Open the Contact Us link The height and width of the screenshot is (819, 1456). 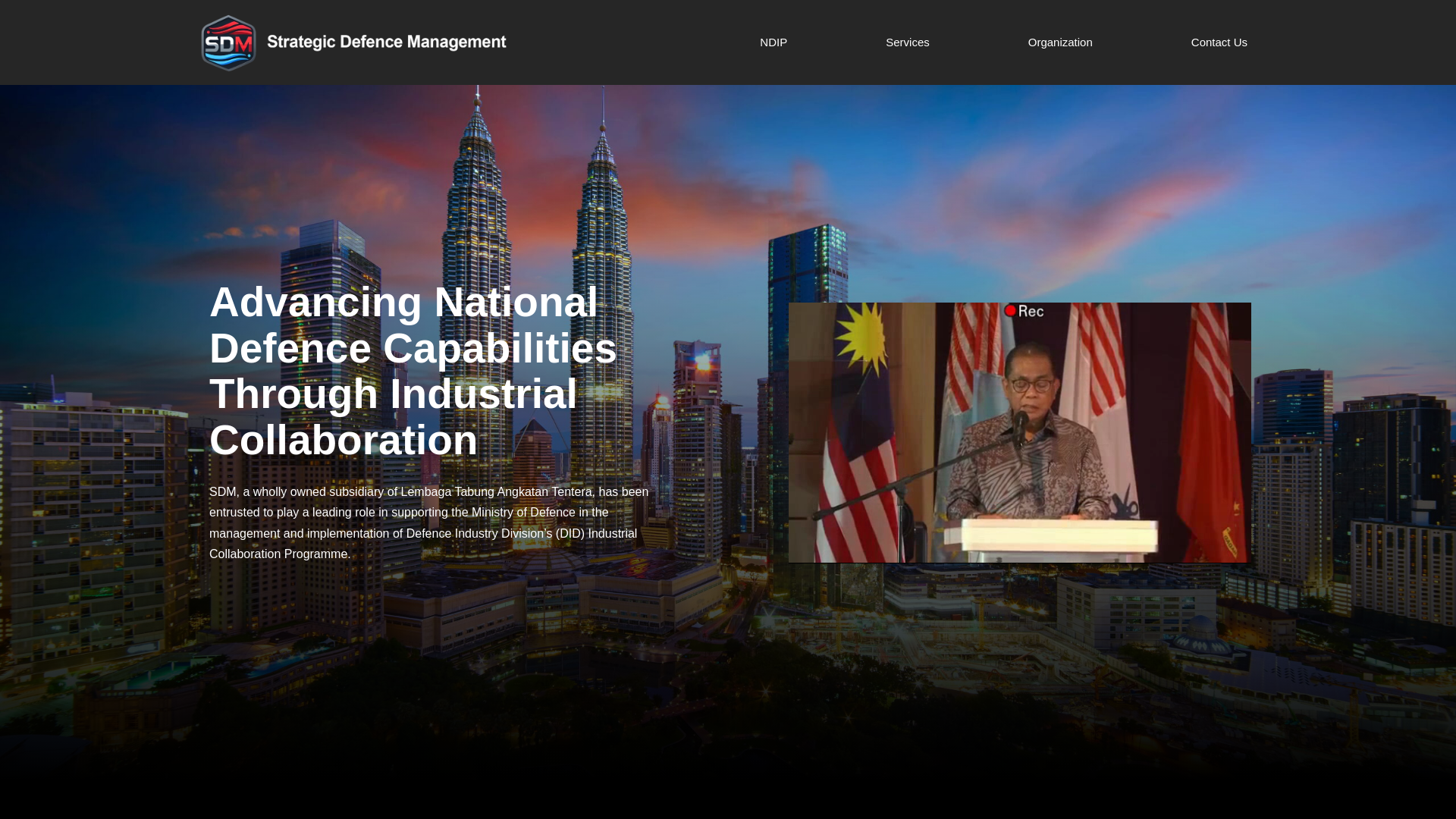(x=1218, y=42)
